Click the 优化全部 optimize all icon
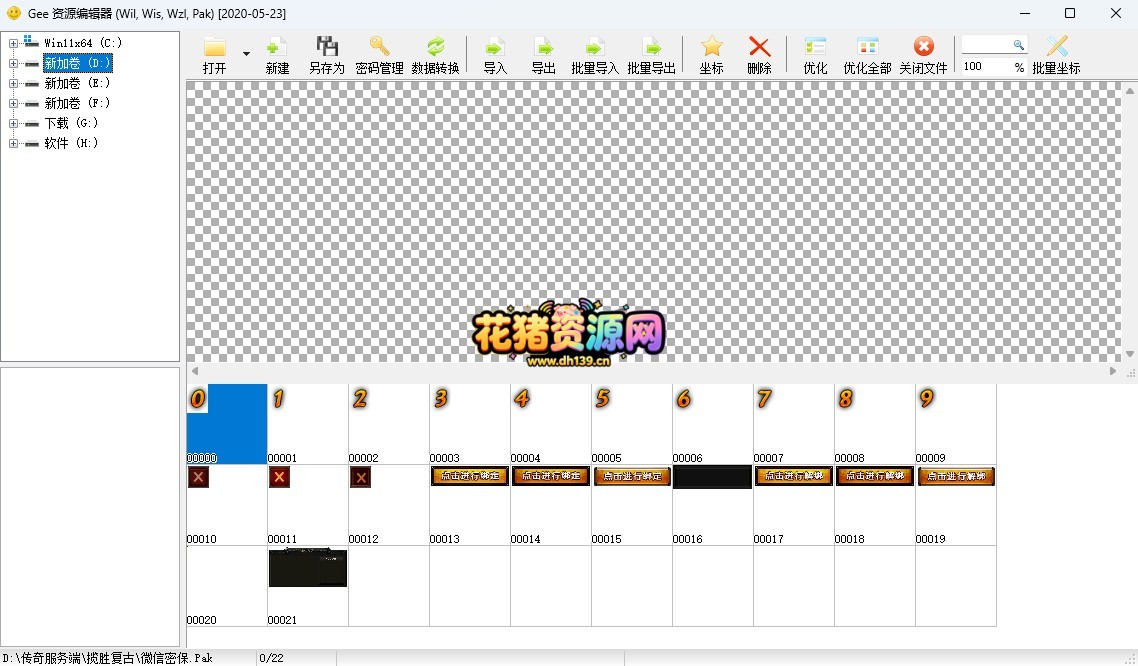 (867, 47)
